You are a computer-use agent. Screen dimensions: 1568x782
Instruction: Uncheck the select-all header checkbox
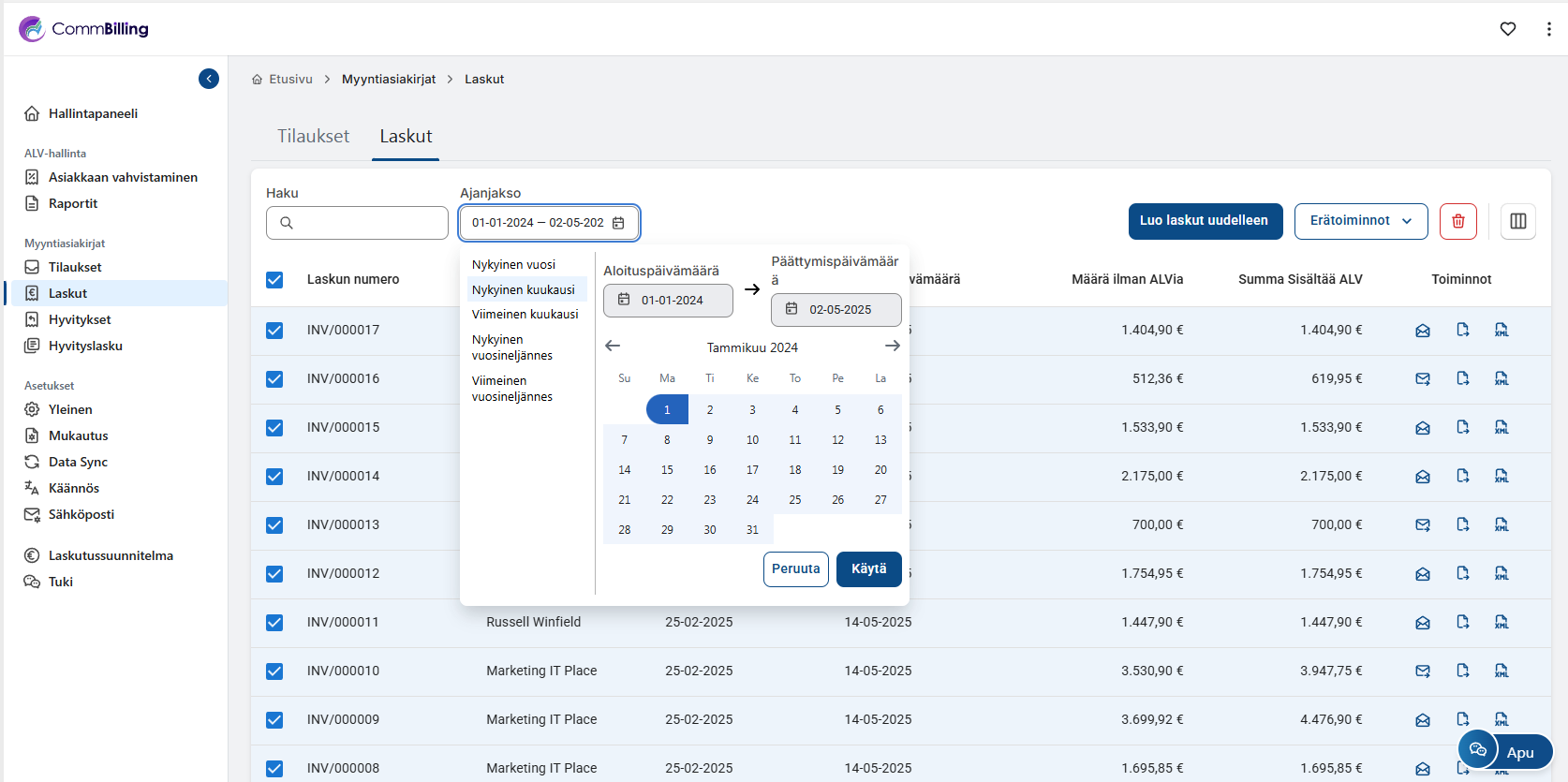(x=274, y=279)
